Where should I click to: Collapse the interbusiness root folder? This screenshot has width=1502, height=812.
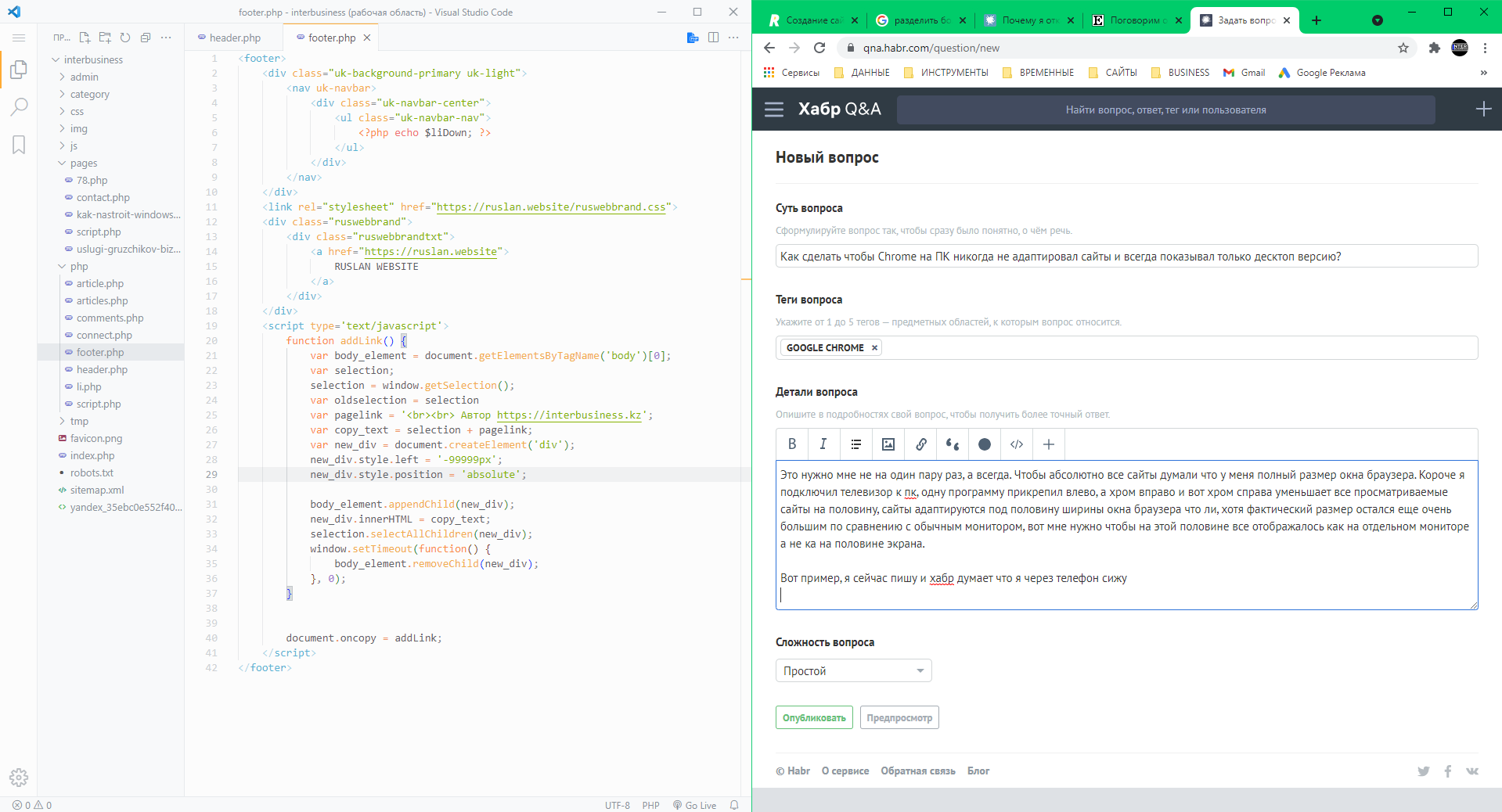pos(93,59)
